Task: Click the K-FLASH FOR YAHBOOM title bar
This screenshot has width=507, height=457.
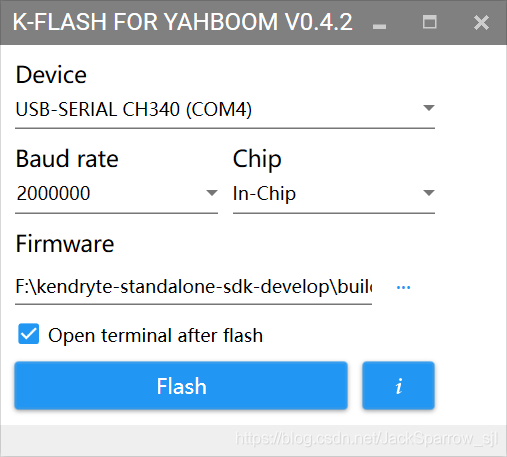Action: [182, 22]
